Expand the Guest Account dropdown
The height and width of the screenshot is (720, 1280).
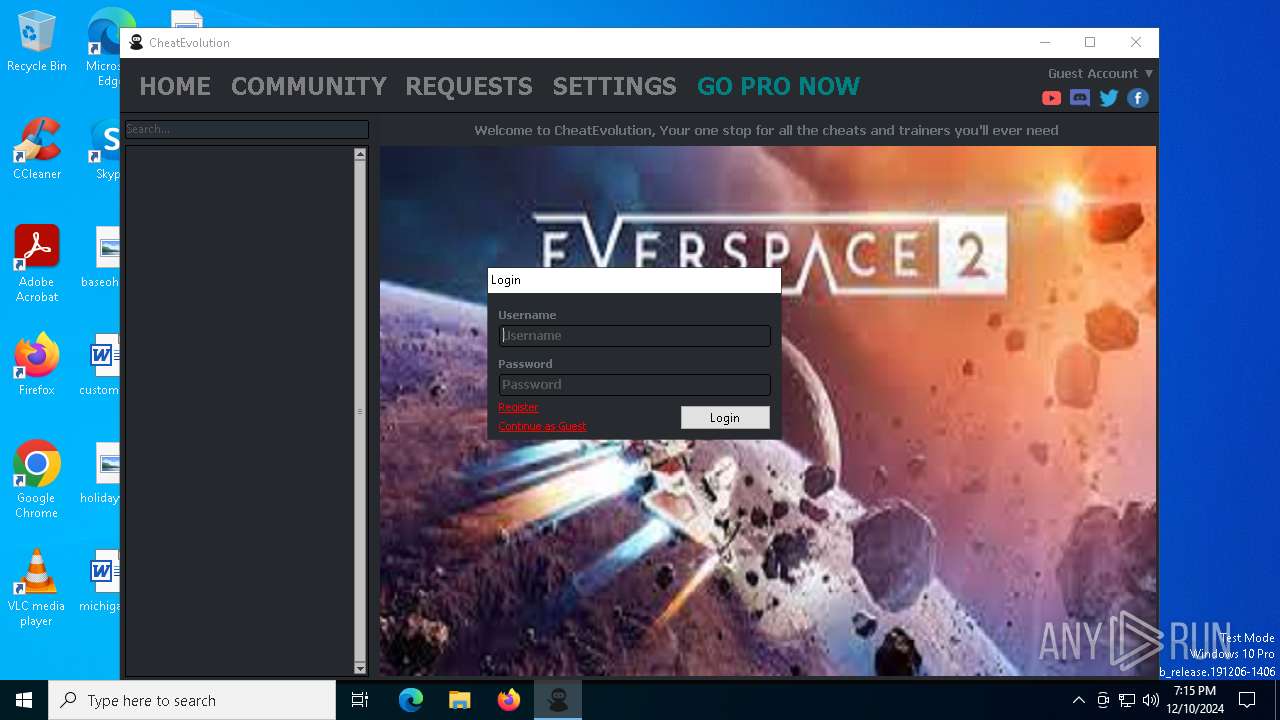[1100, 73]
